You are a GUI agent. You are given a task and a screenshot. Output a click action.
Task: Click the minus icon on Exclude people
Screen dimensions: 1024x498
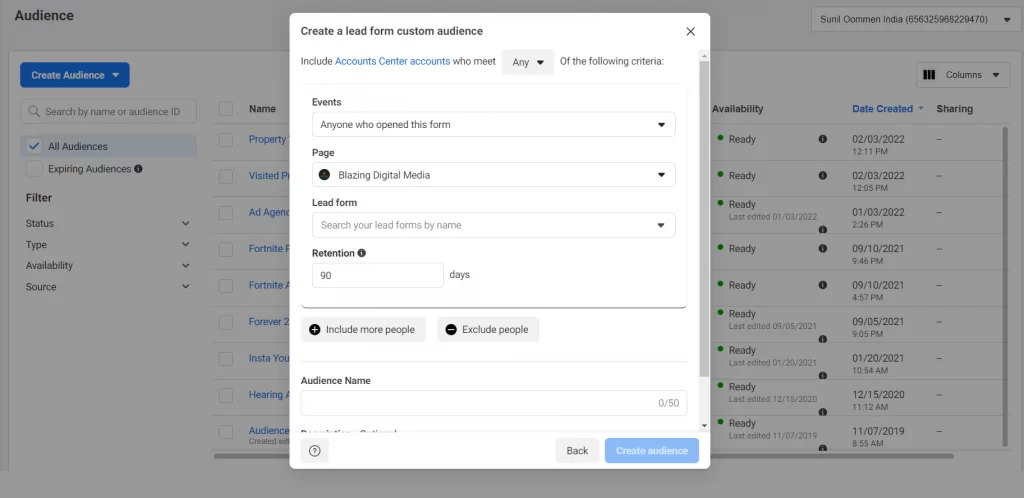pyautogui.click(x=451, y=330)
